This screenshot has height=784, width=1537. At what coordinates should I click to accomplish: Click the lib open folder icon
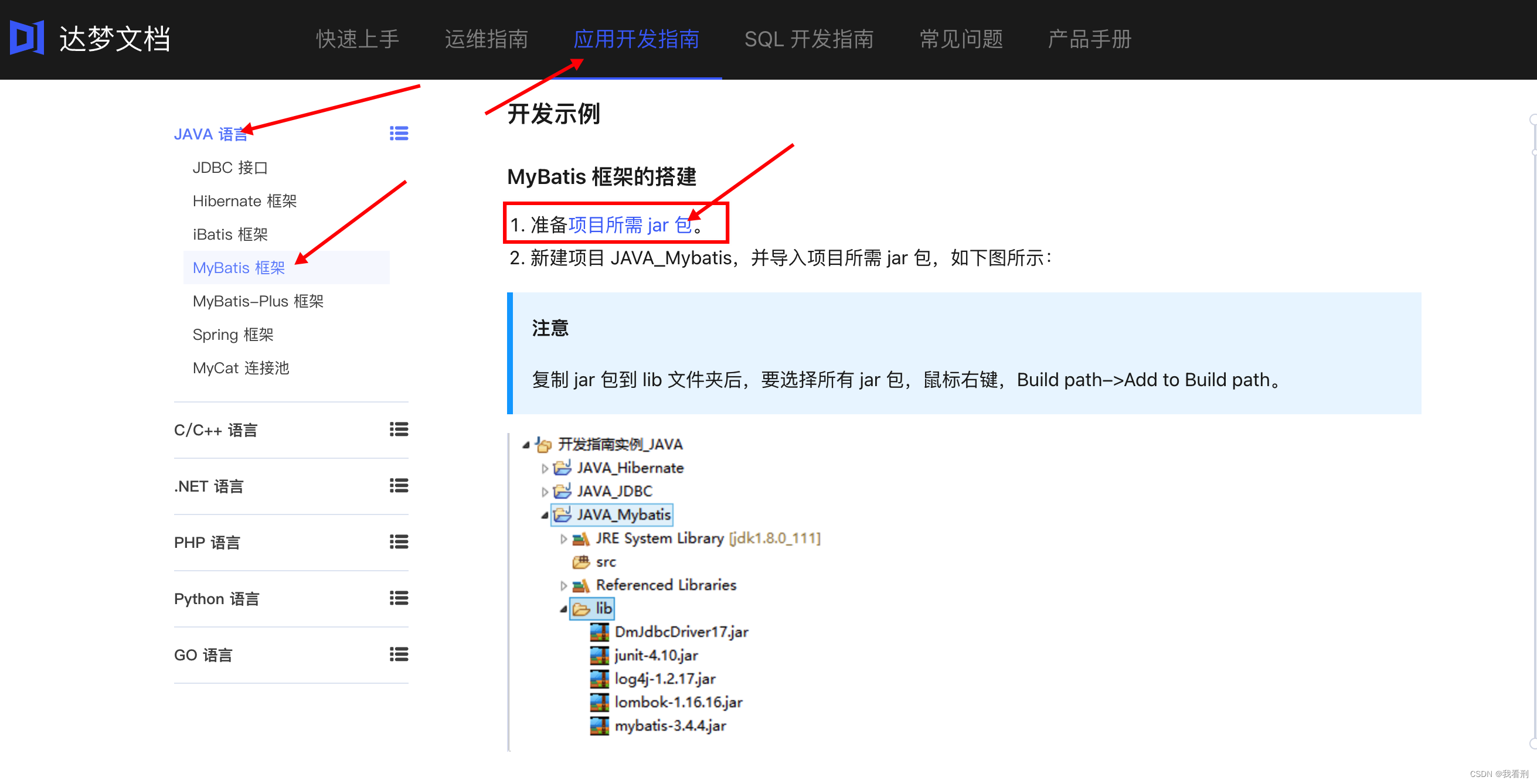pos(581,609)
